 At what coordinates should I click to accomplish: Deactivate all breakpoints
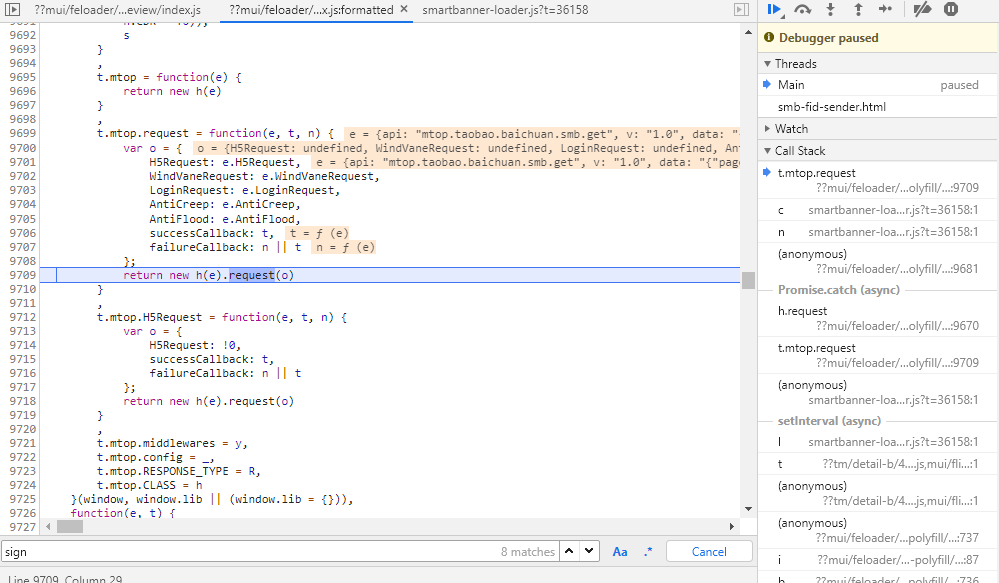922,10
